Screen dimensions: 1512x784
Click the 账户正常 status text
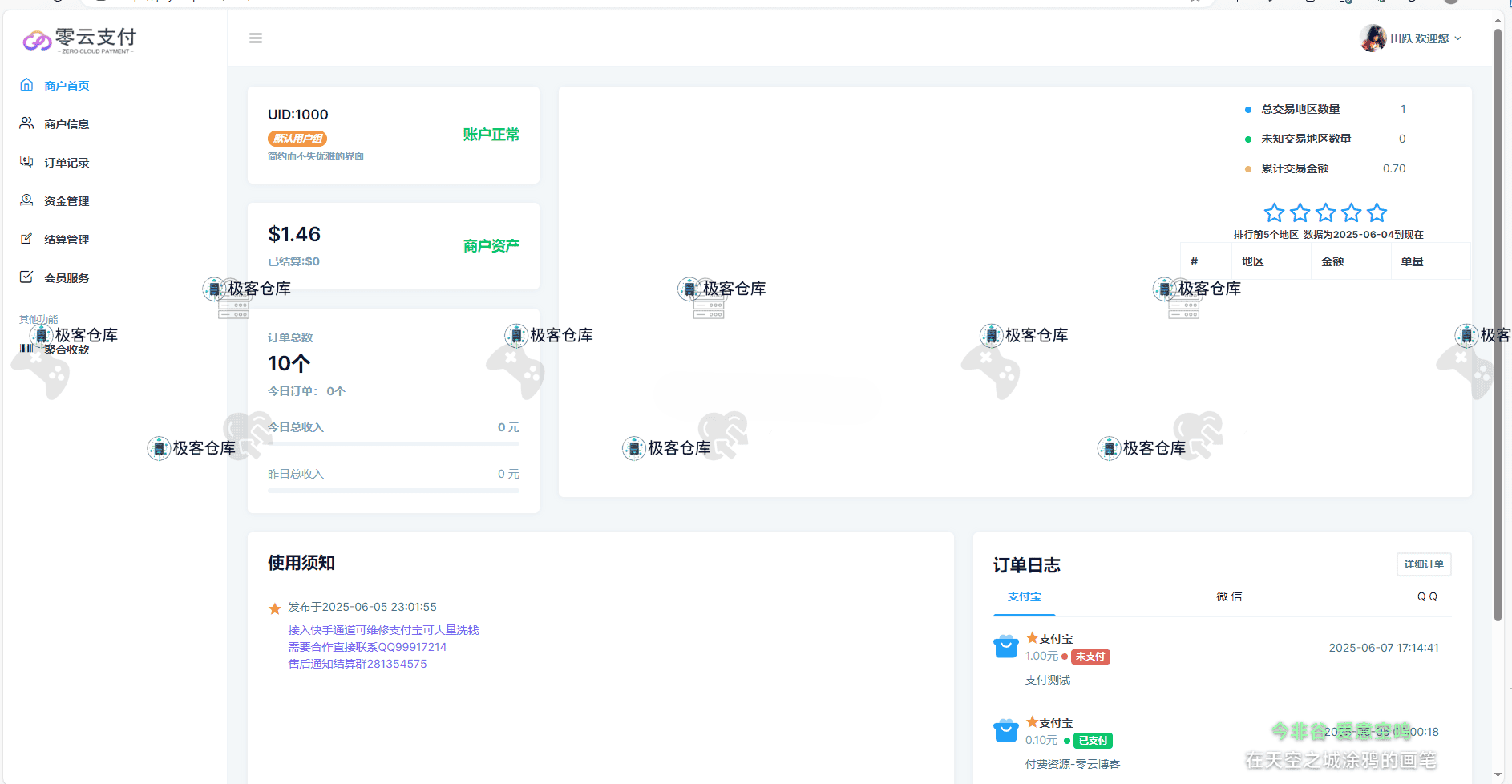pos(491,135)
